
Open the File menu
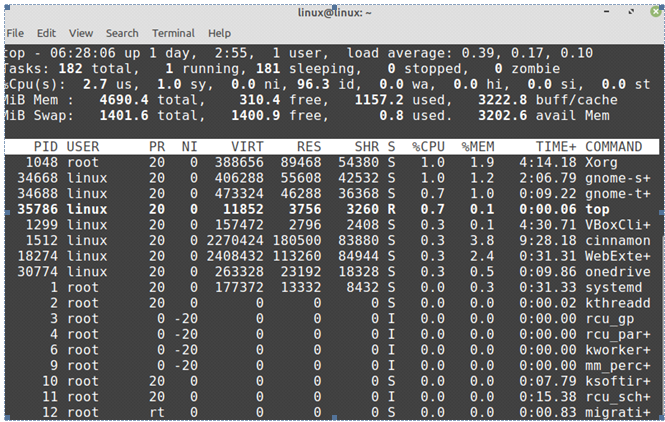(x=15, y=33)
